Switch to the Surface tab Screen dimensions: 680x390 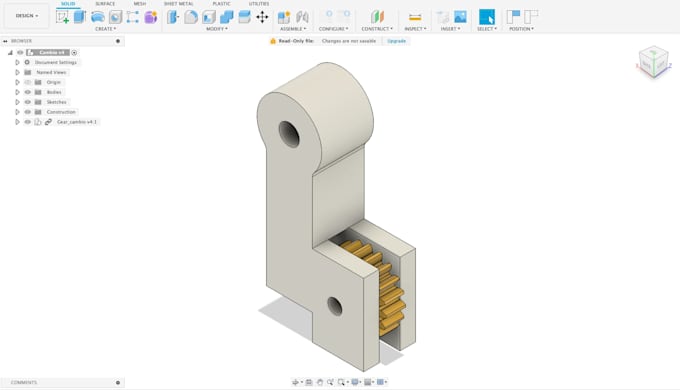[x=105, y=3]
